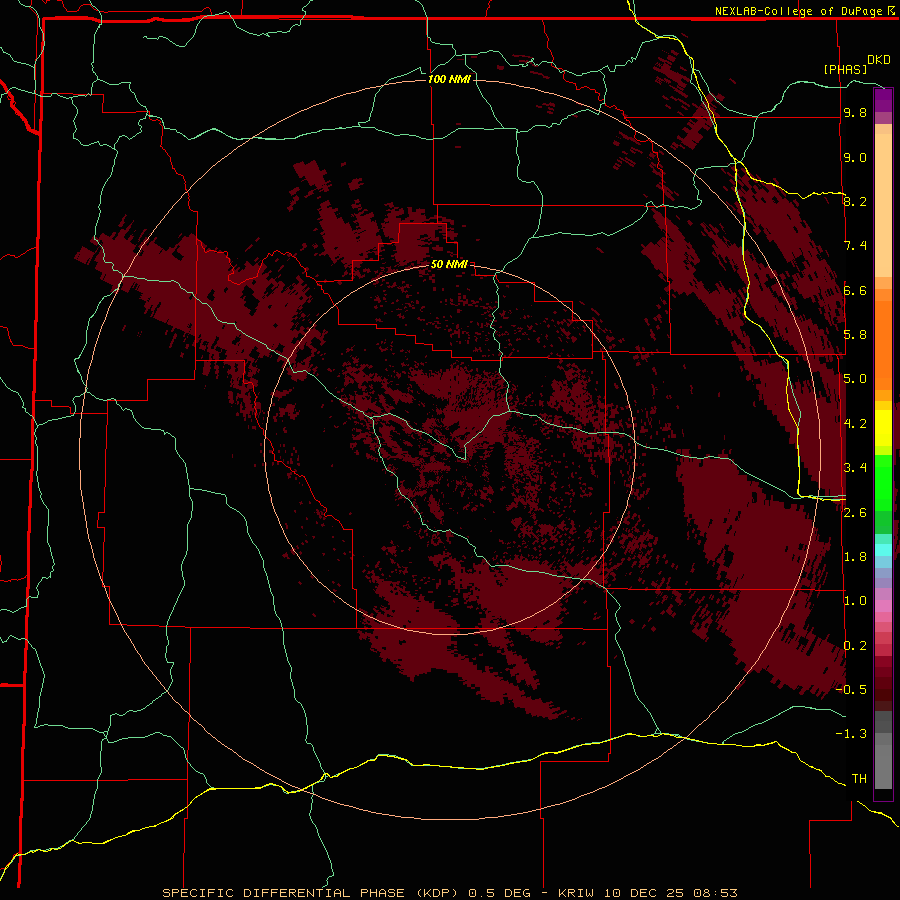Click the pink segment of the color bar
Image resolution: width=900 pixels, height=900 pixels.
click(x=883, y=606)
